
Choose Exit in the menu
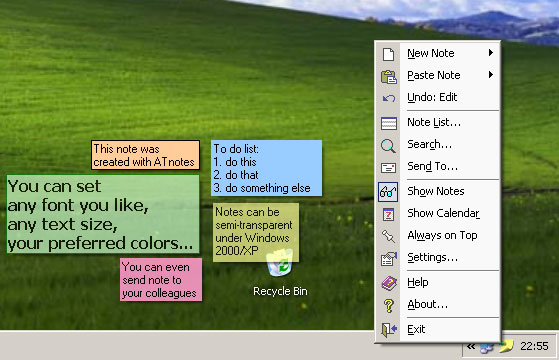click(416, 329)
